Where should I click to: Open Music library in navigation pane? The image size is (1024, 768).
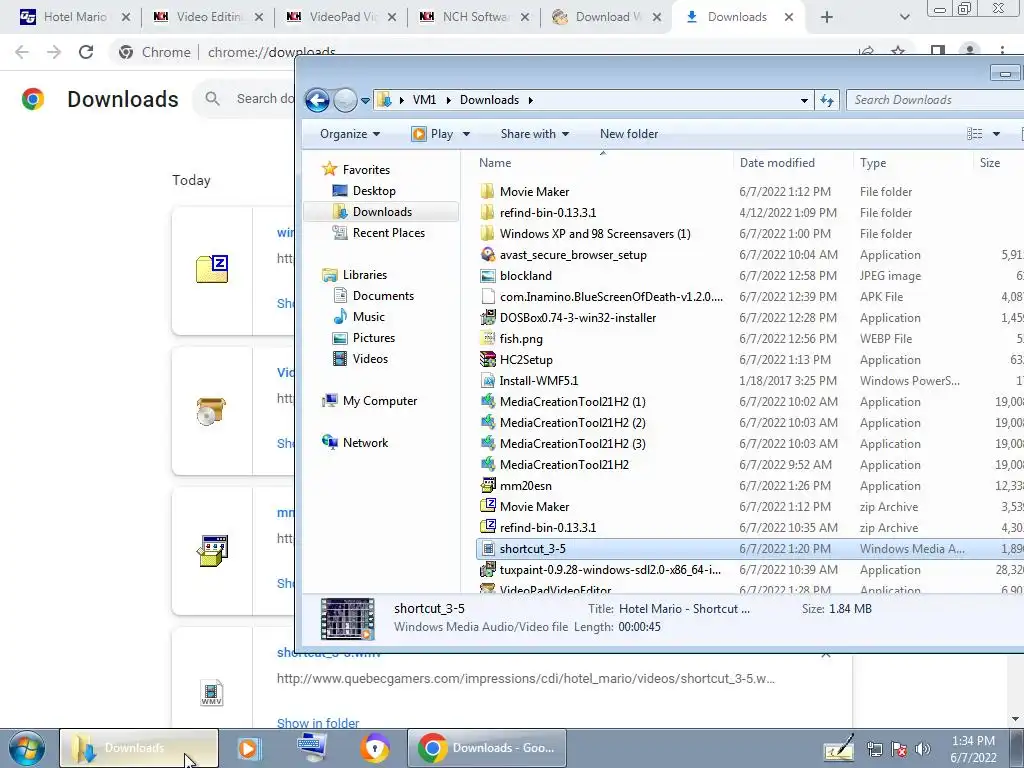pyautogui.click(x=368, y=317)
